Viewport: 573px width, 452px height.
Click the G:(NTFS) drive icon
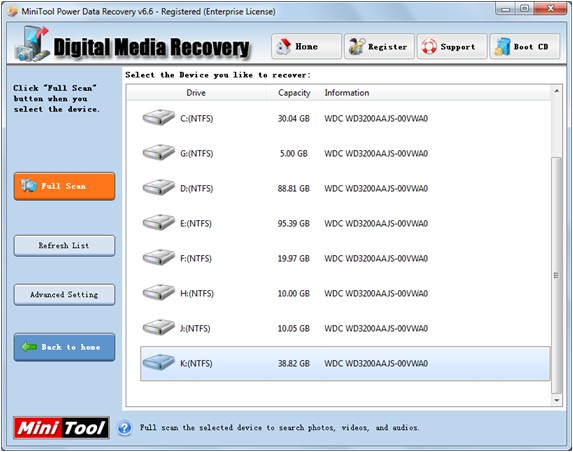point(159,153)
